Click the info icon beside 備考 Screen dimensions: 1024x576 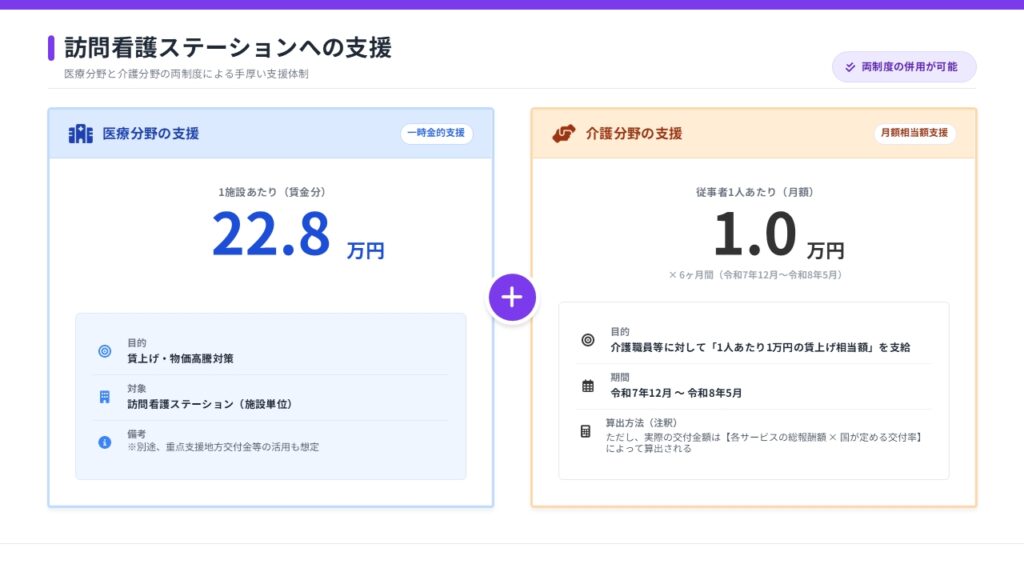tap(105, 442)
